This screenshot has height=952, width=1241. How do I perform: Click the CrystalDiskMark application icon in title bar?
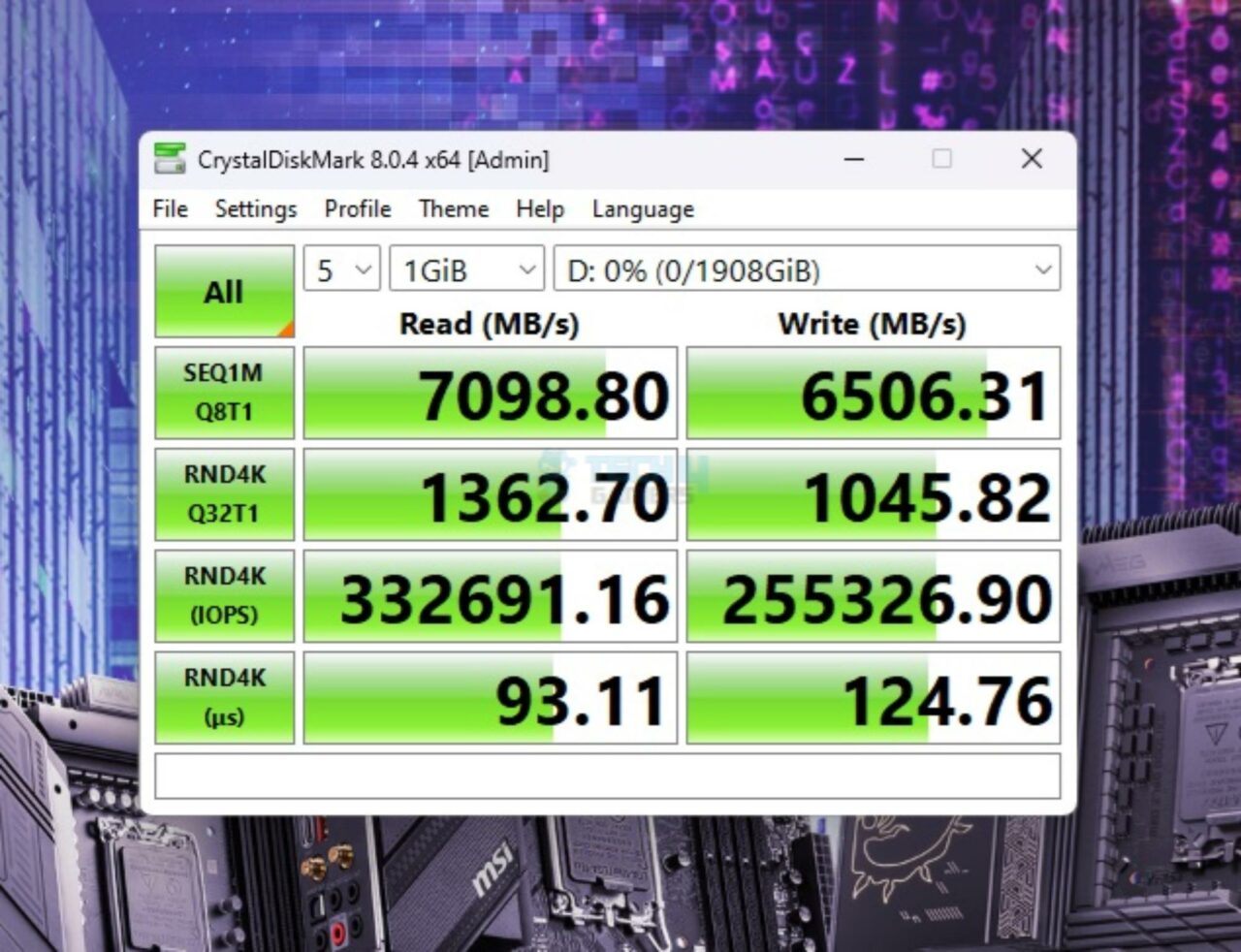(171, 158)
